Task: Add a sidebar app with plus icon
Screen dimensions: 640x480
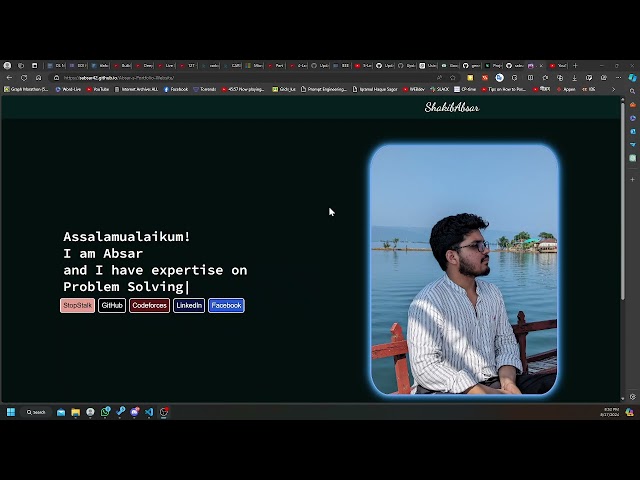Action: [x=632, y=179]
